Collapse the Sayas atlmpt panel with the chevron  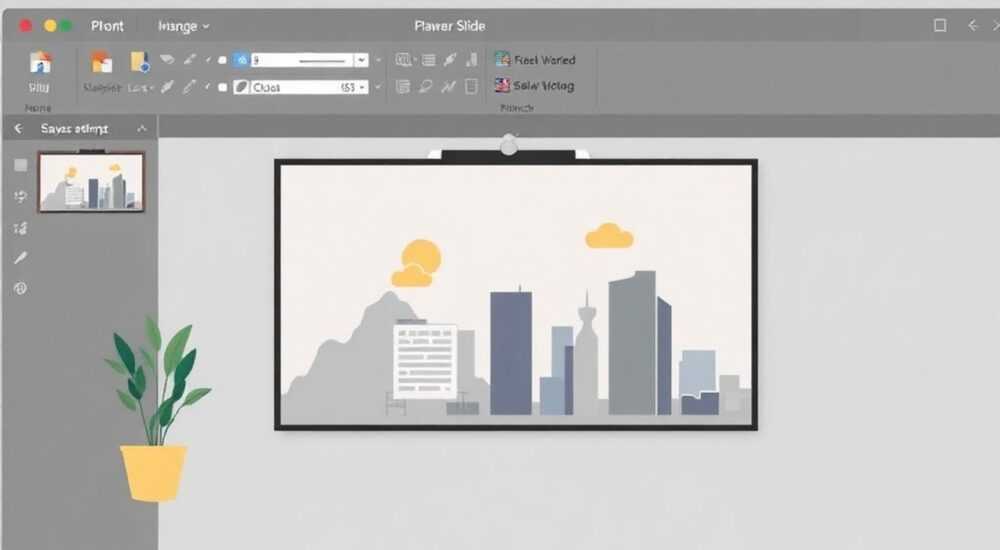pos(142,129)
